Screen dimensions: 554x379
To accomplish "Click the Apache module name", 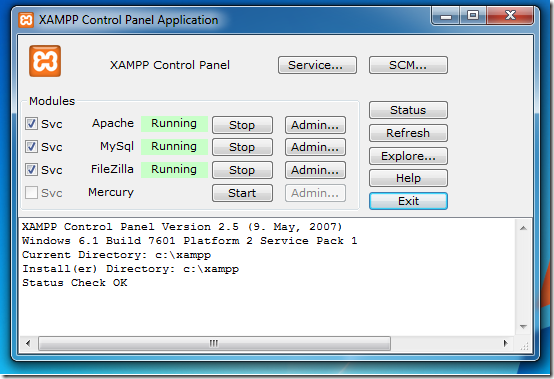I will point(113,123).
